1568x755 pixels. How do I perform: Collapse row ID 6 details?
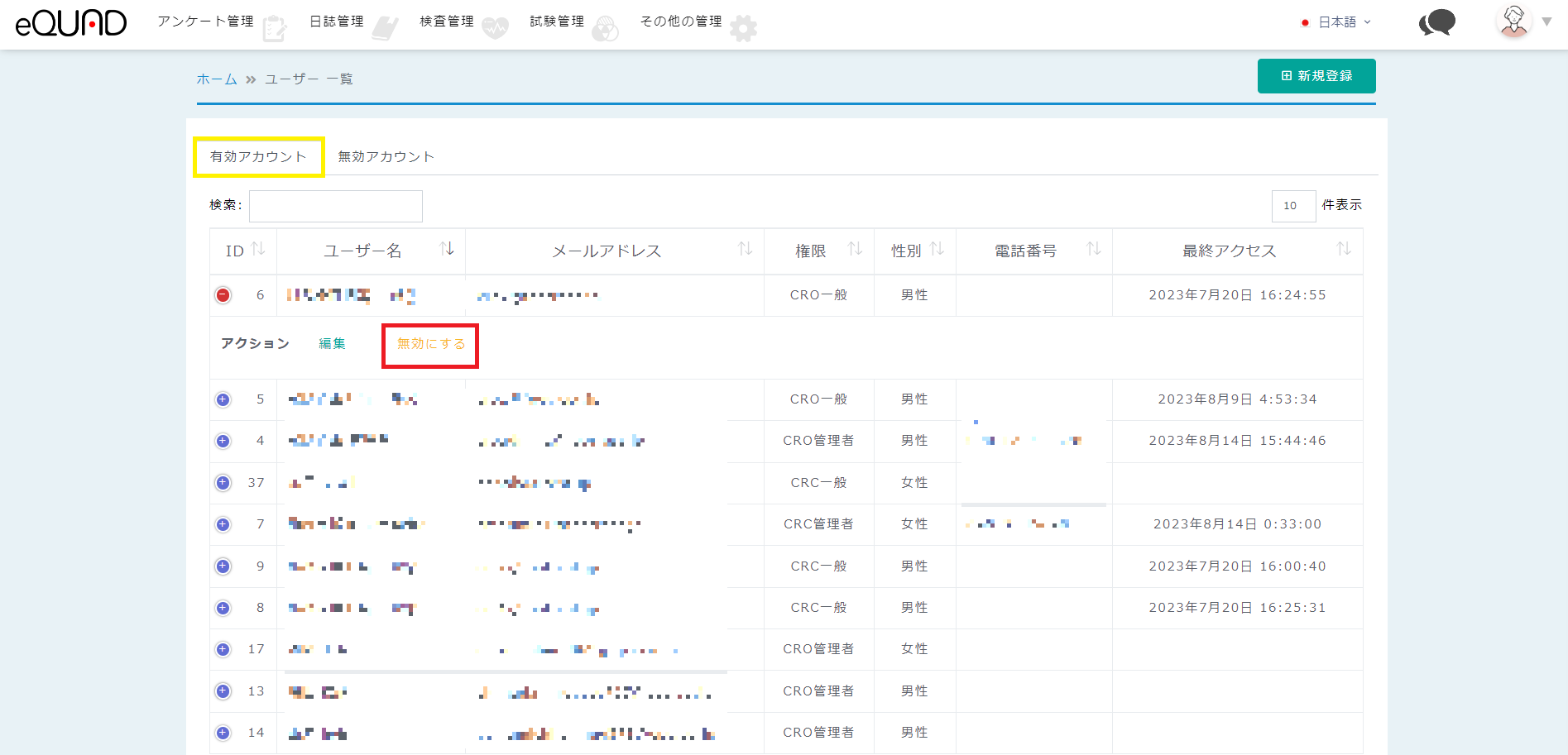223,295
